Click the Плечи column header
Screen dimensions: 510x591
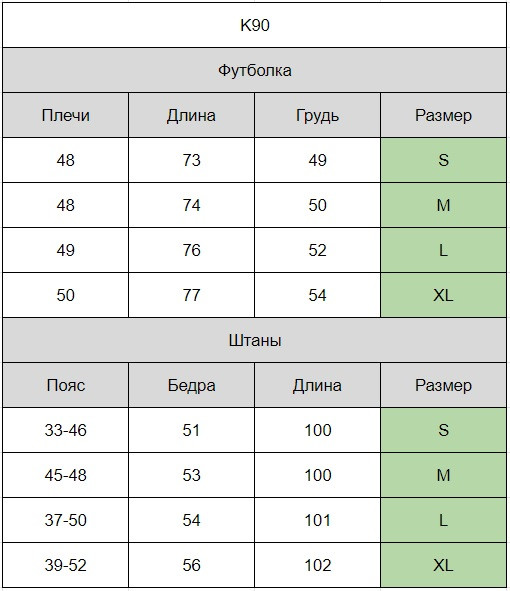(66, 115)
